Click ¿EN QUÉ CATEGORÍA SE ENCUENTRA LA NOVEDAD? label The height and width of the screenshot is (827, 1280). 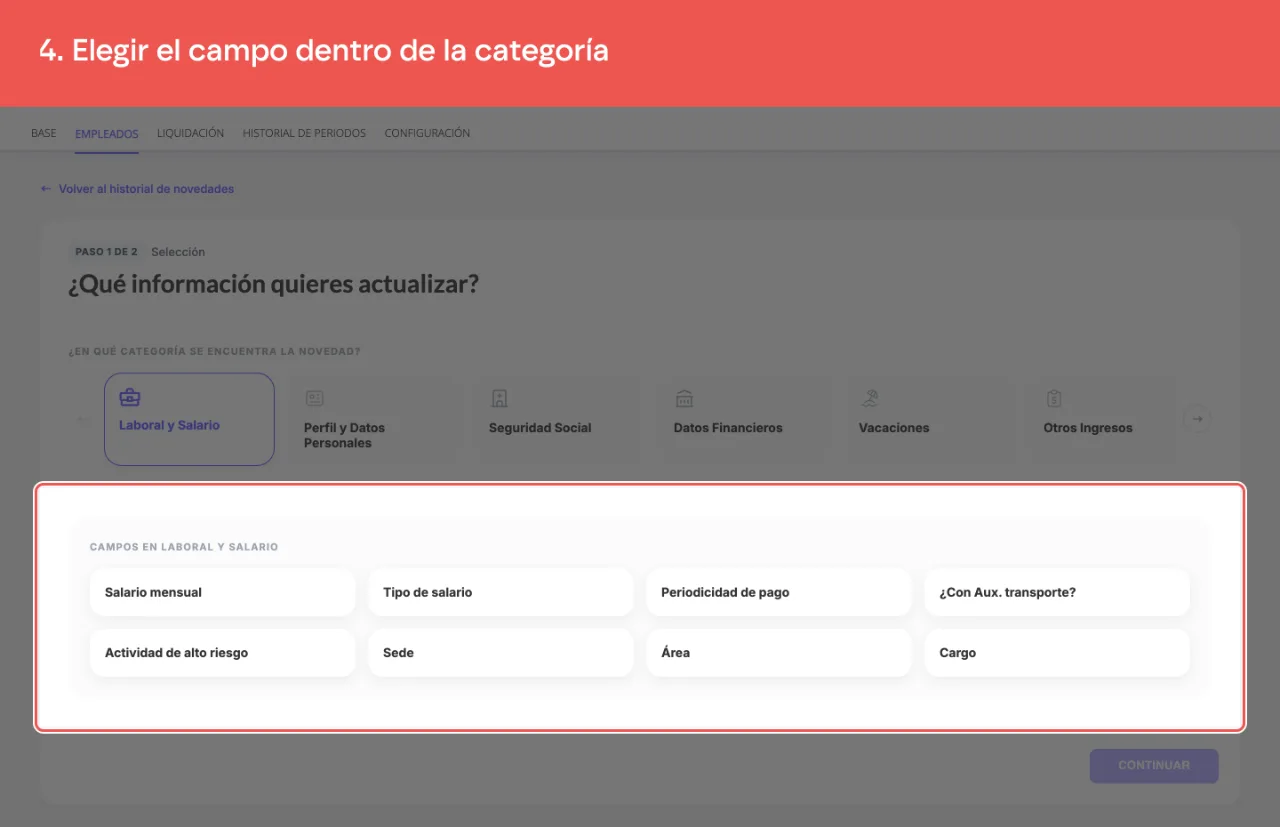[x=214, y=352]
